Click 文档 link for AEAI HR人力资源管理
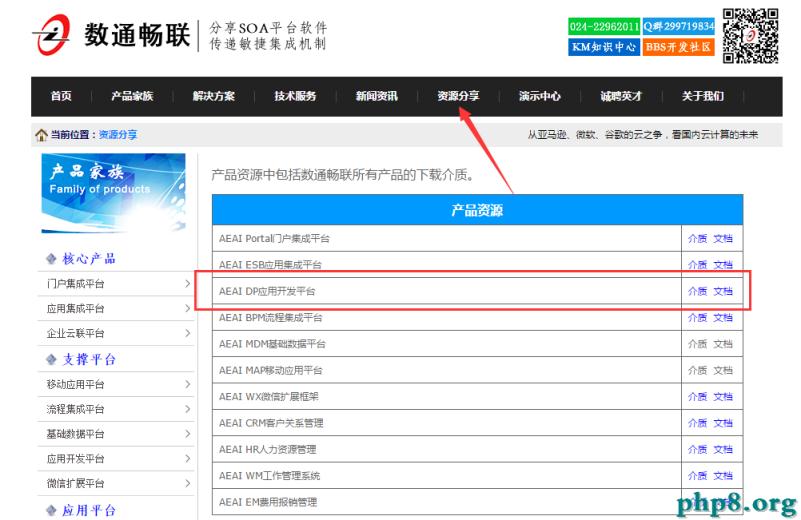The height and width of the screenshot is (520, 801). [x=723, y=450]
